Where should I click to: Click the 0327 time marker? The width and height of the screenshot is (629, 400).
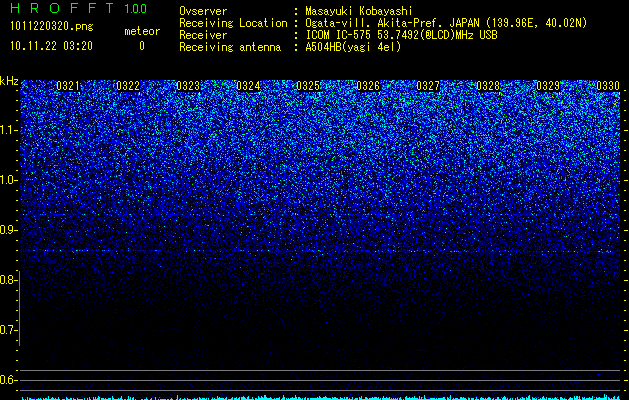pyautogui.click(x=428, y=86)
